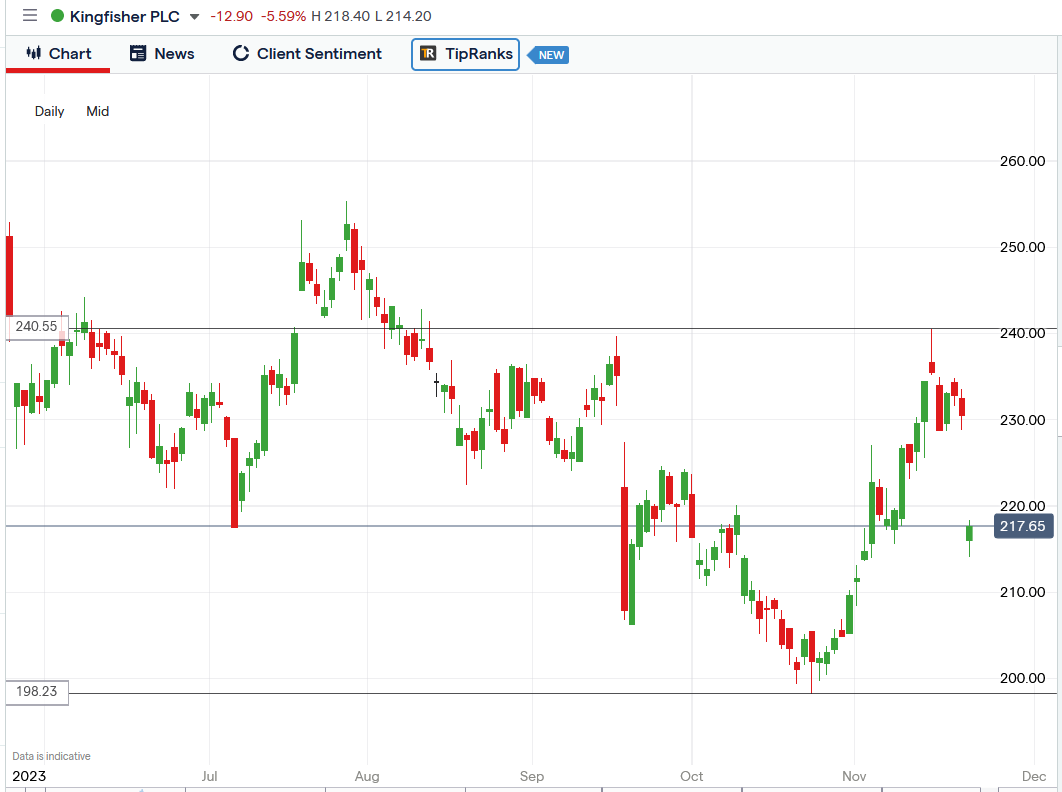Click the Nov label on time axis
This screenshot has width=1062, height=792.
(x=854, y=776)
